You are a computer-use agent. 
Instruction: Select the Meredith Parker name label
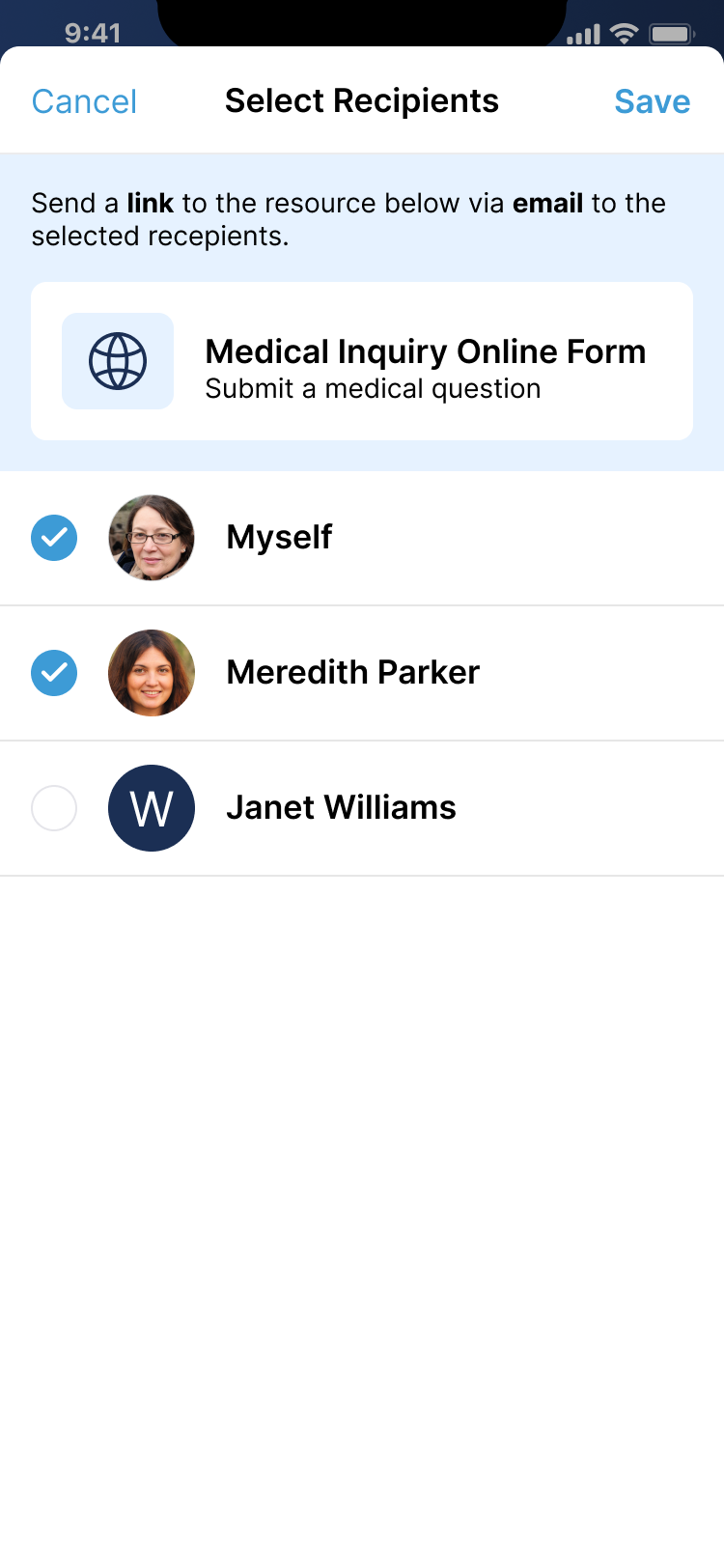352,672
